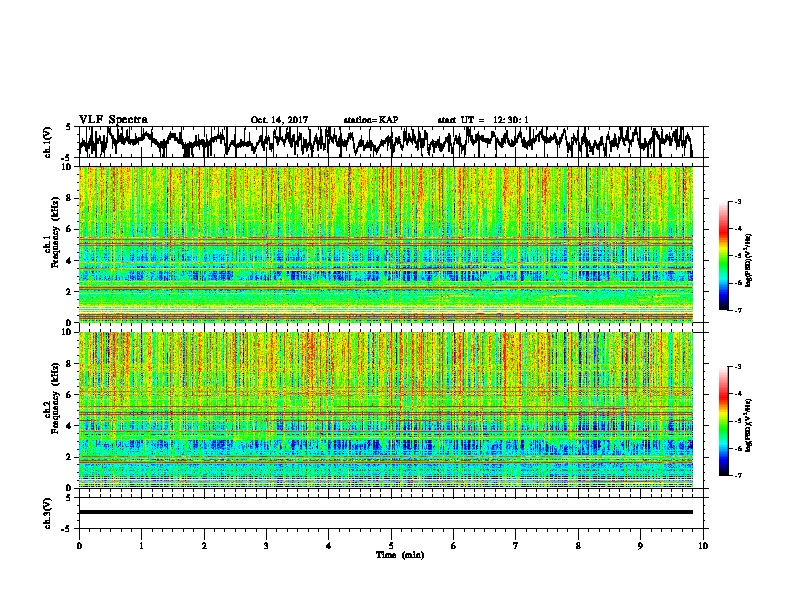792x612 pixels.
Task: Click the time axis tick label "4"
Action: click(x=329, y=546)
